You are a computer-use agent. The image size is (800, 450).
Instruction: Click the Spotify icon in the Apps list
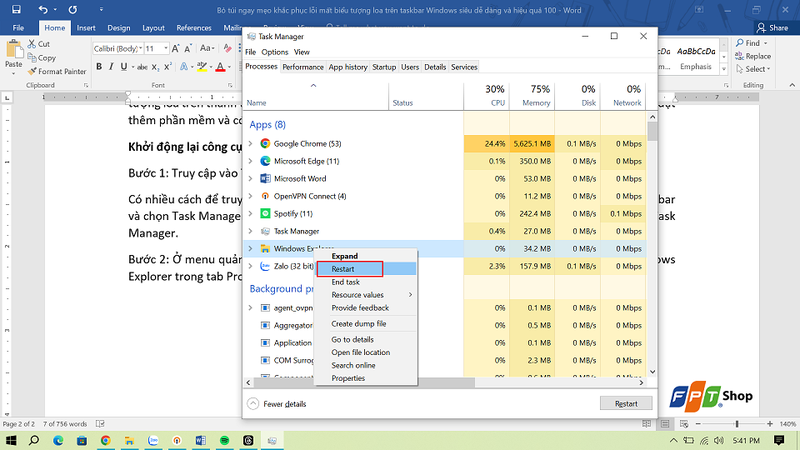point(265,213)
